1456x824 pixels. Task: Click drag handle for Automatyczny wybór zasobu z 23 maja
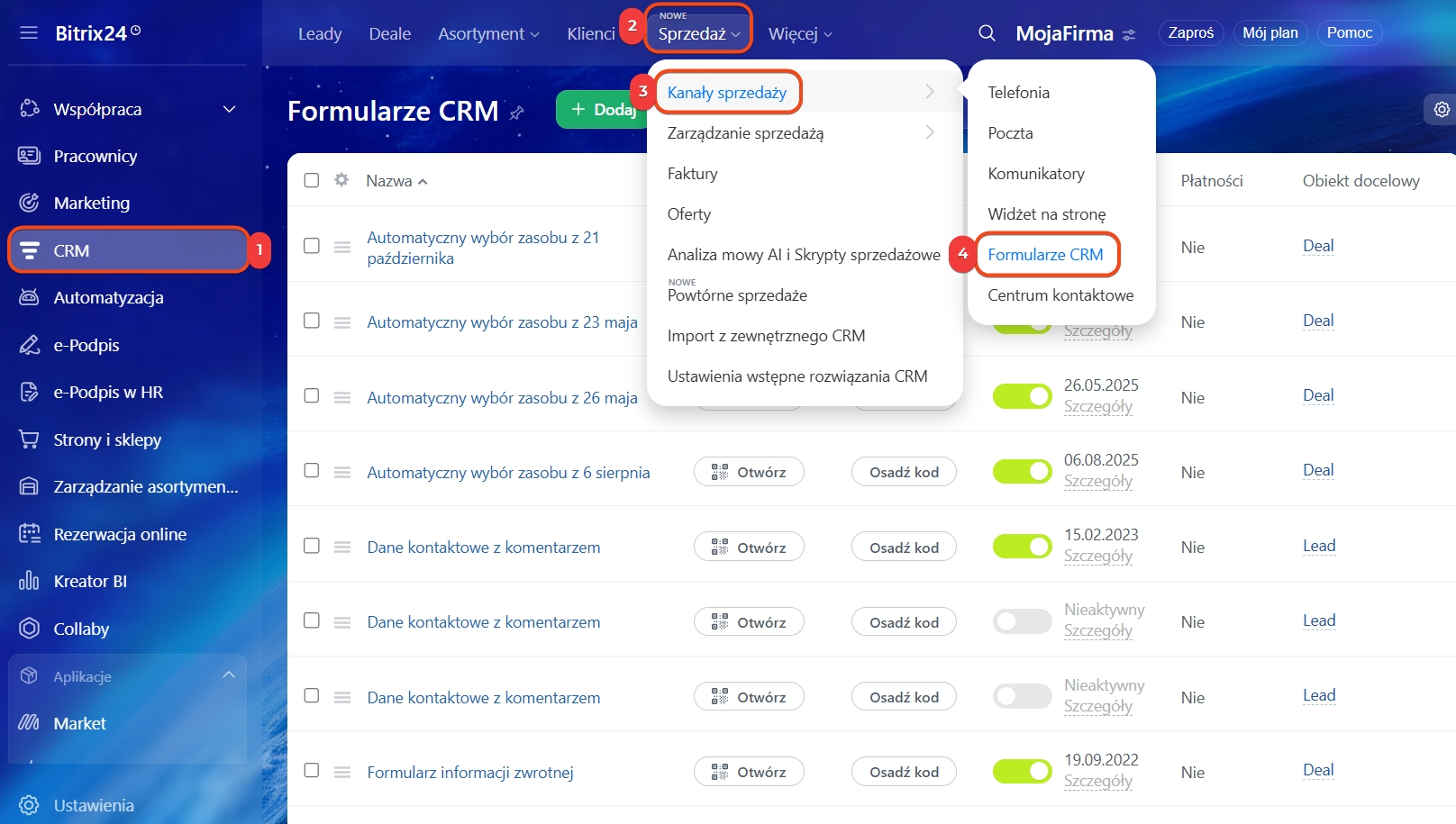coord(342,322)
